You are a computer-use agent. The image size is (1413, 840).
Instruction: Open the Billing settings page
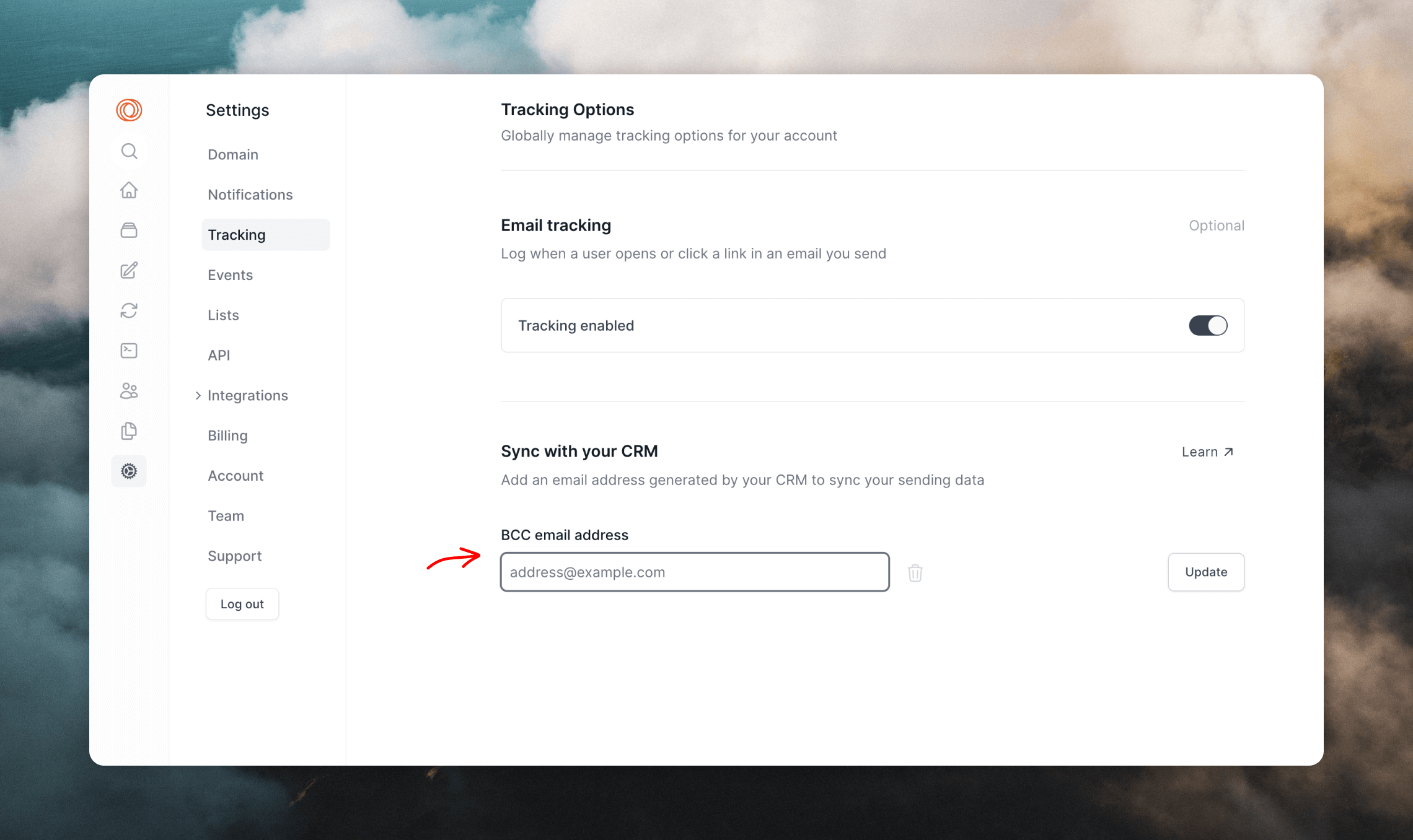(227, 435)
